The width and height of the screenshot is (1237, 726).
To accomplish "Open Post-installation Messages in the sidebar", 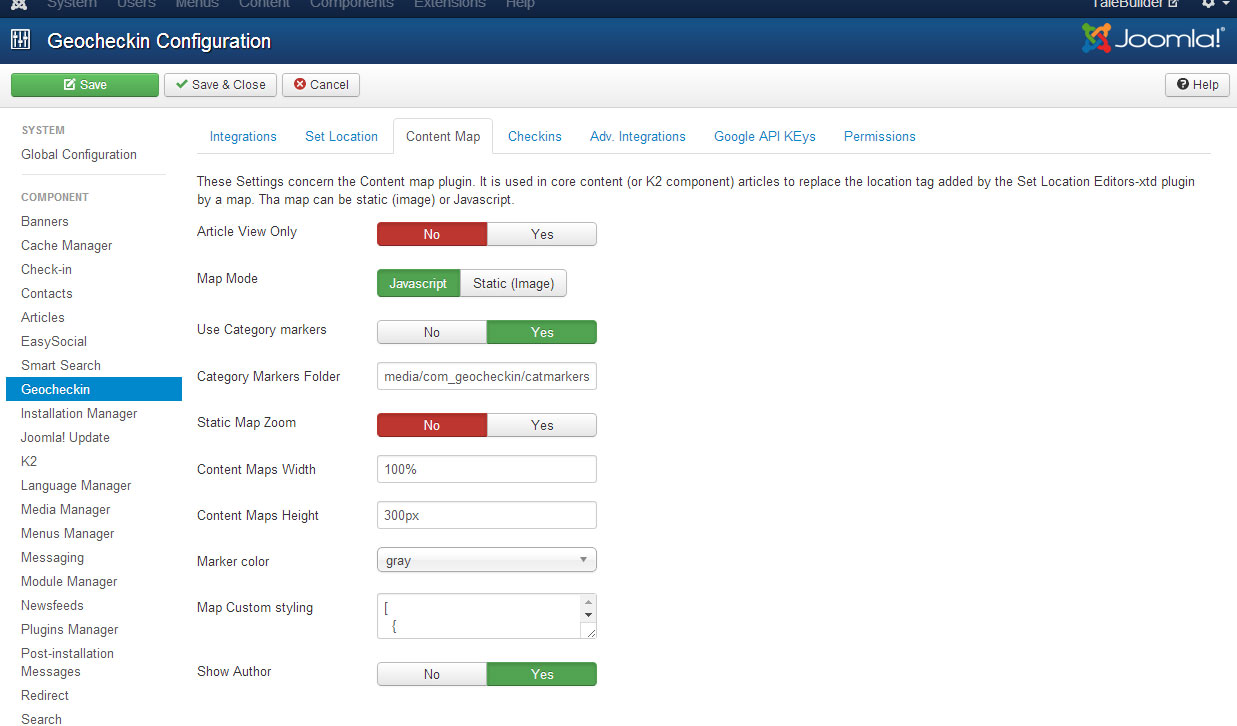I will pyautogui.click(x=67, y=663).
